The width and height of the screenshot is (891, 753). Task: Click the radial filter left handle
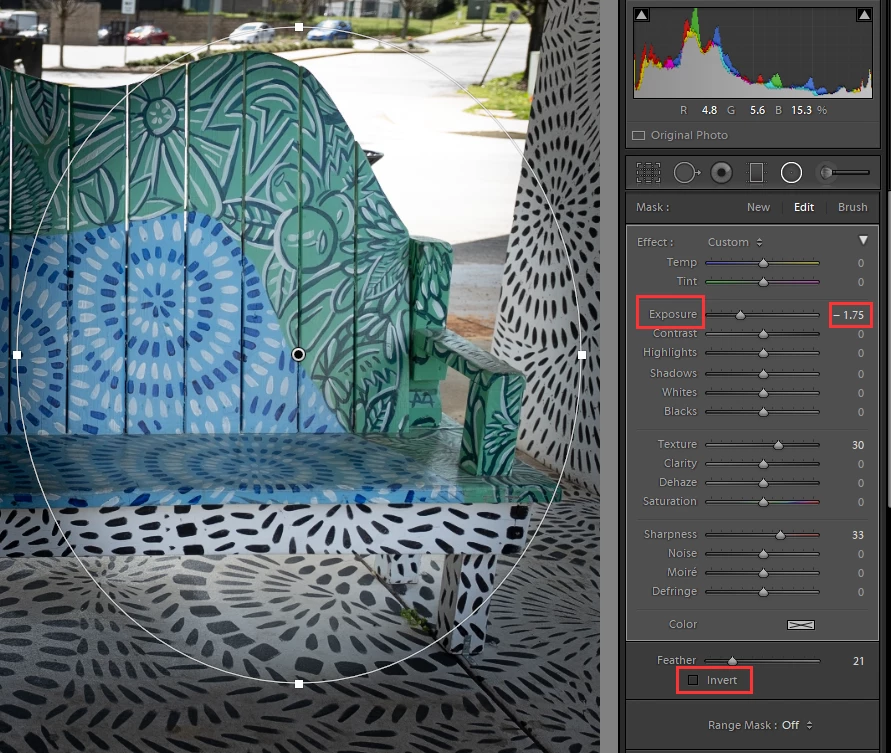click(x=17, y=355)
